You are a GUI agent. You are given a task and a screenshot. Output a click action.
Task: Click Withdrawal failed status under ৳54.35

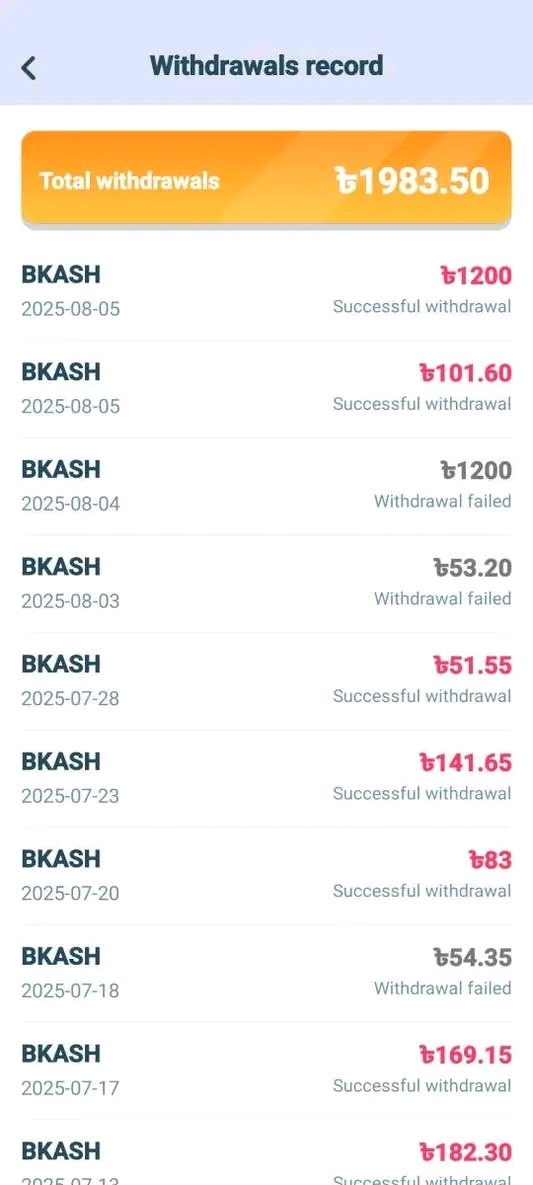coord(442,989)
